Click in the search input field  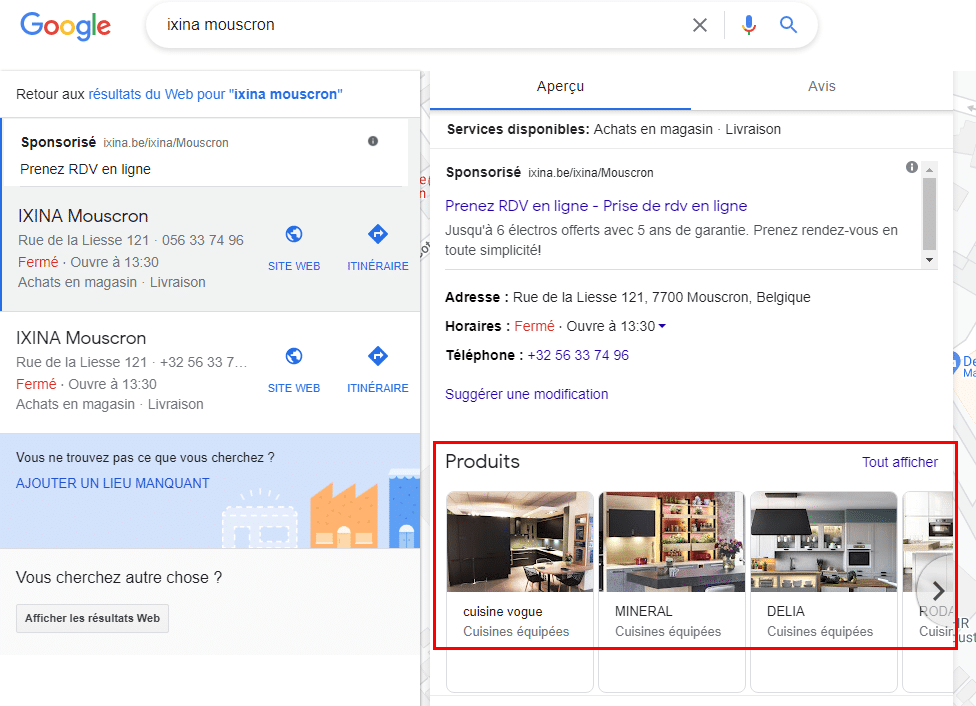(420, 25)
